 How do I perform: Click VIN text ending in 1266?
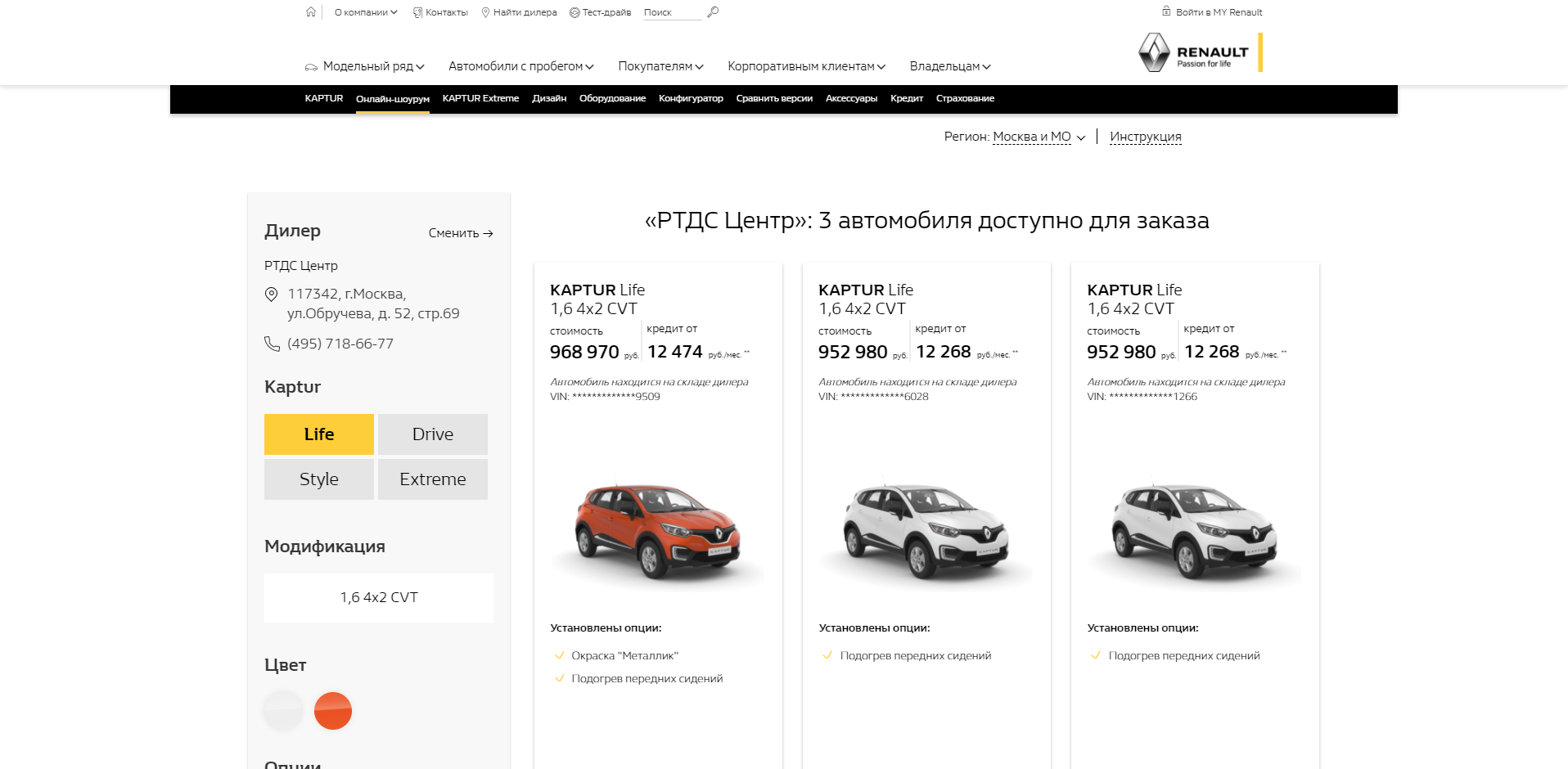pyautogui.click(x=1142, y=397)
